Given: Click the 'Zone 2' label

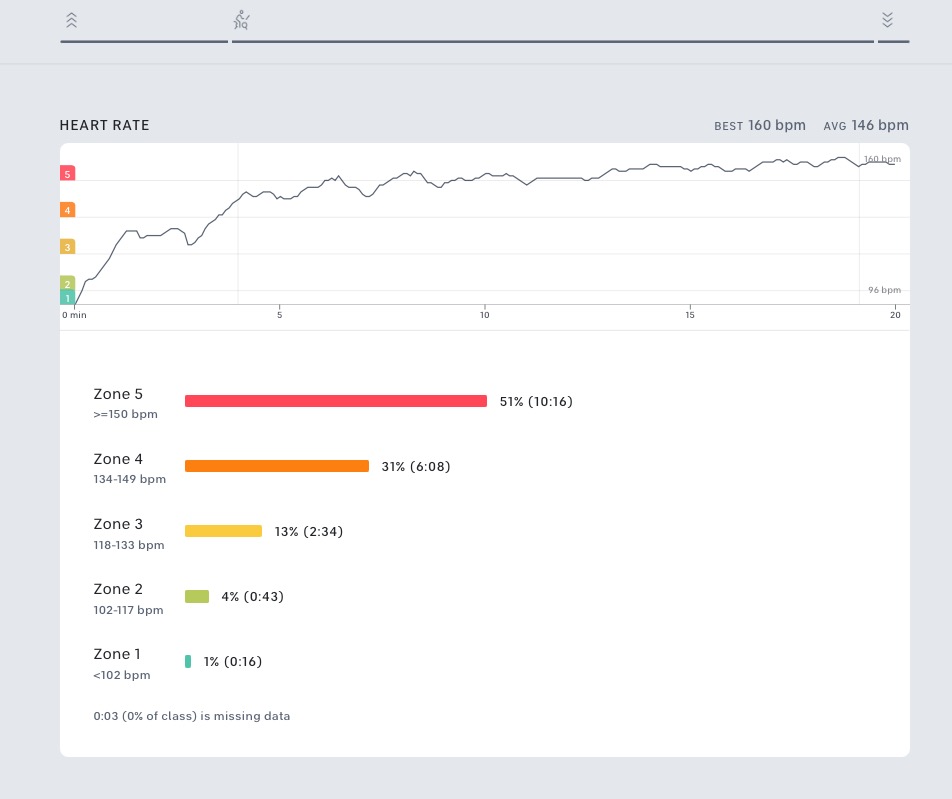Looking at the screenshot, I should 118,589.
